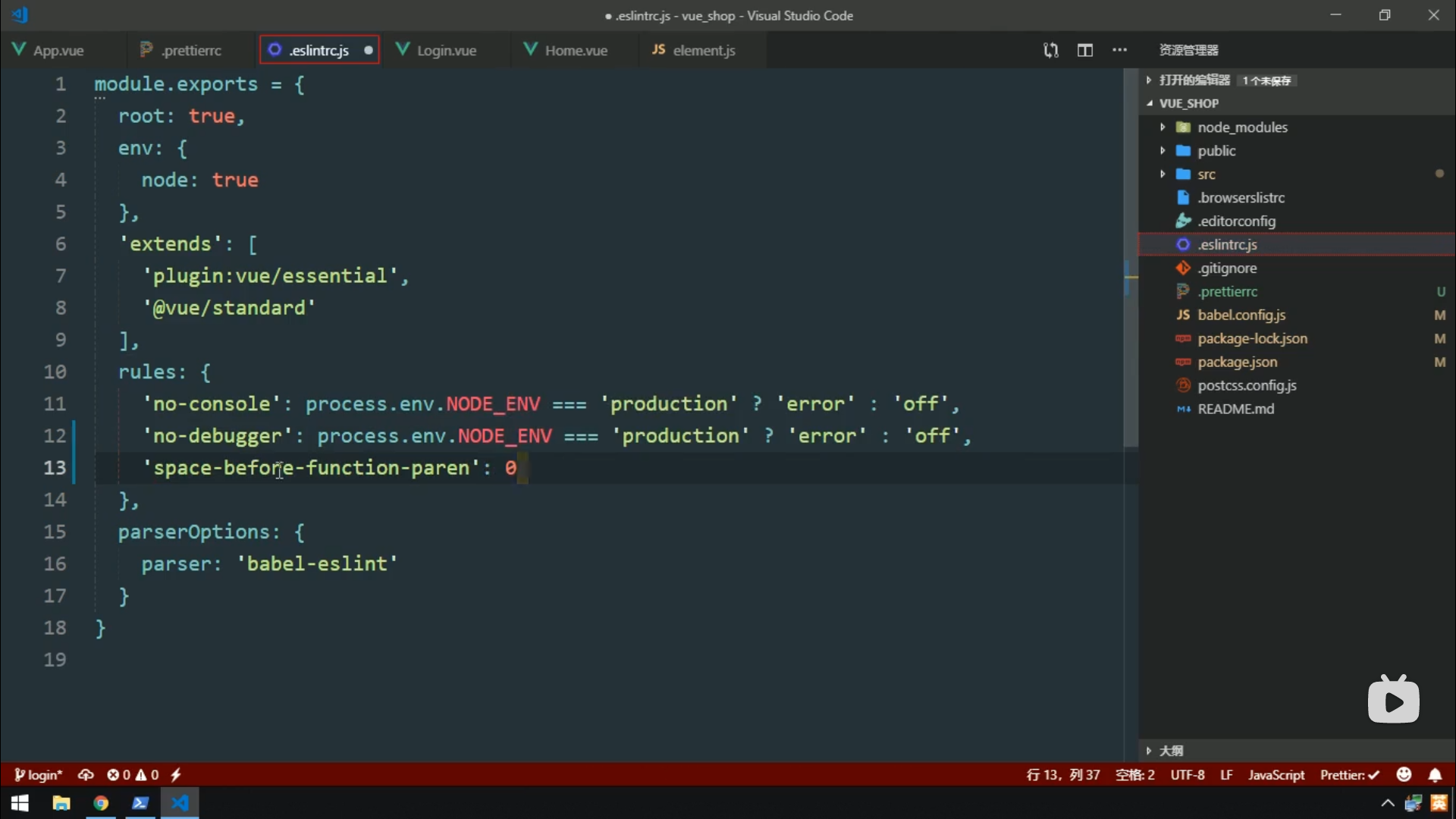Click the 'babel-eslint' parser value

(x=317, y=564)
